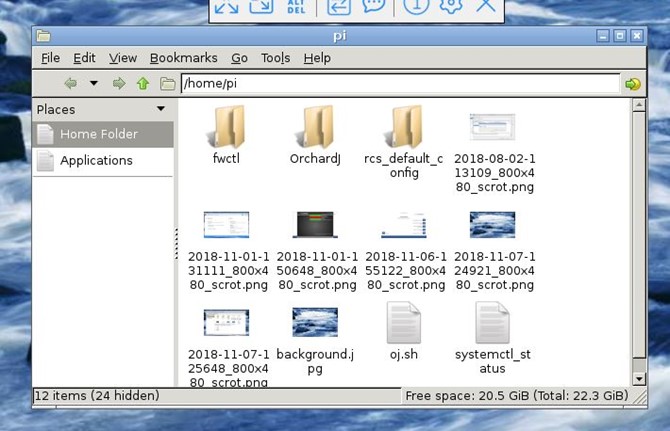
Task: Open the Help menu
Action: [317, 58]
